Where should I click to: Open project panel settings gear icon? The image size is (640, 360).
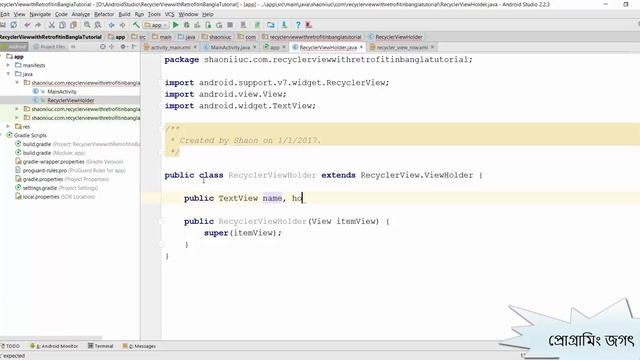click(123, 47)
